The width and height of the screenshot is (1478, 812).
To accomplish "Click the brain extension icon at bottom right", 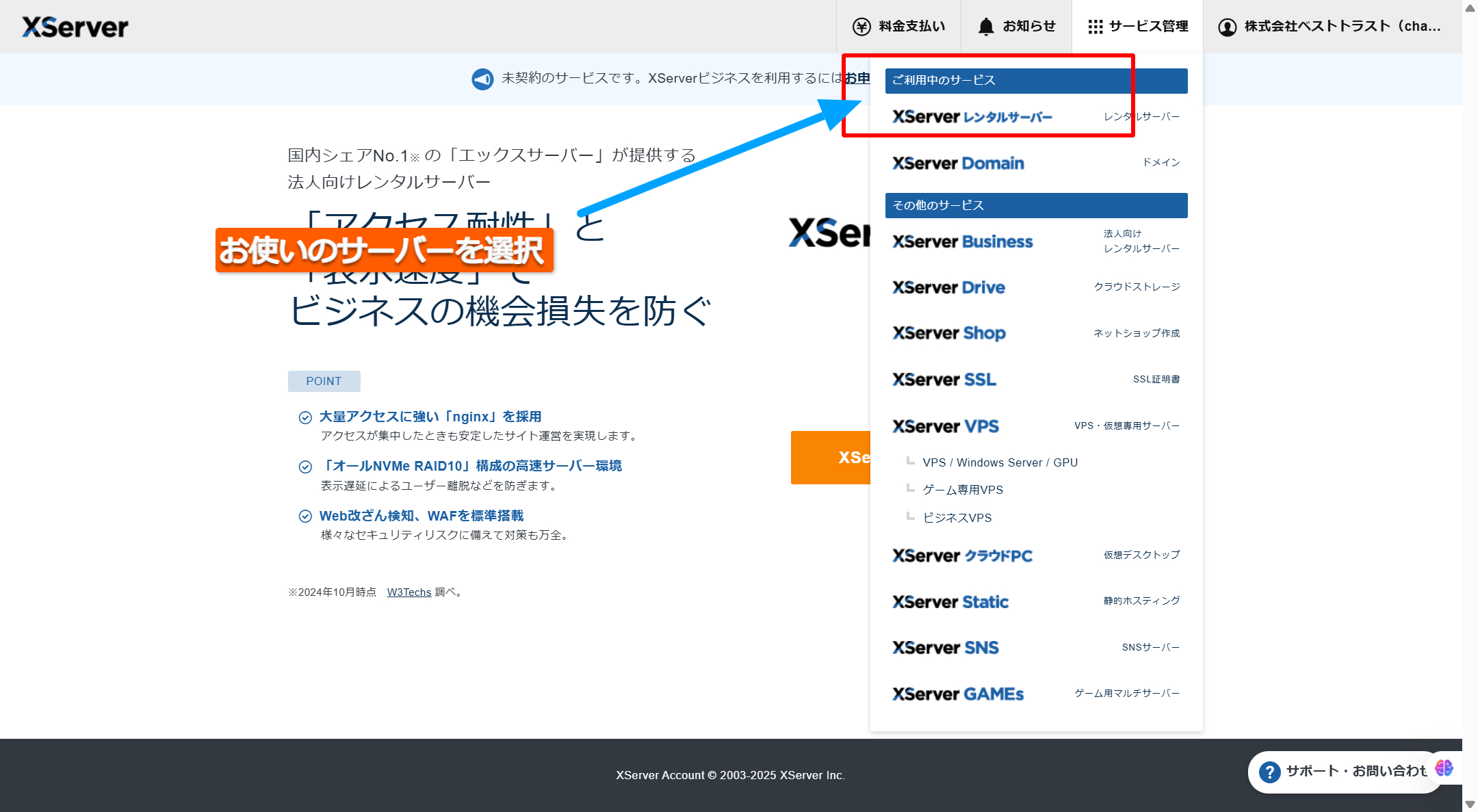I will tap(1444, 768).
